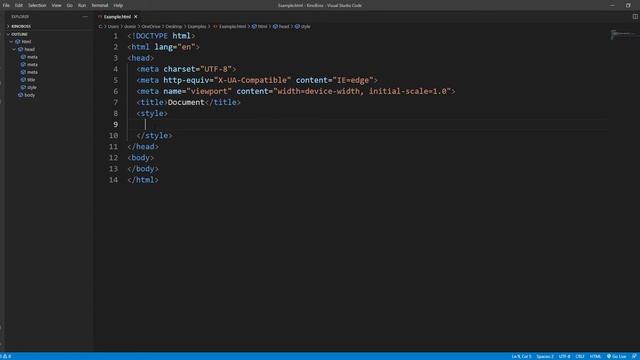This screenshot has height=360, width=640.
Task: Change indentation via Spaces: 2
Action: [x=545, y=356]
